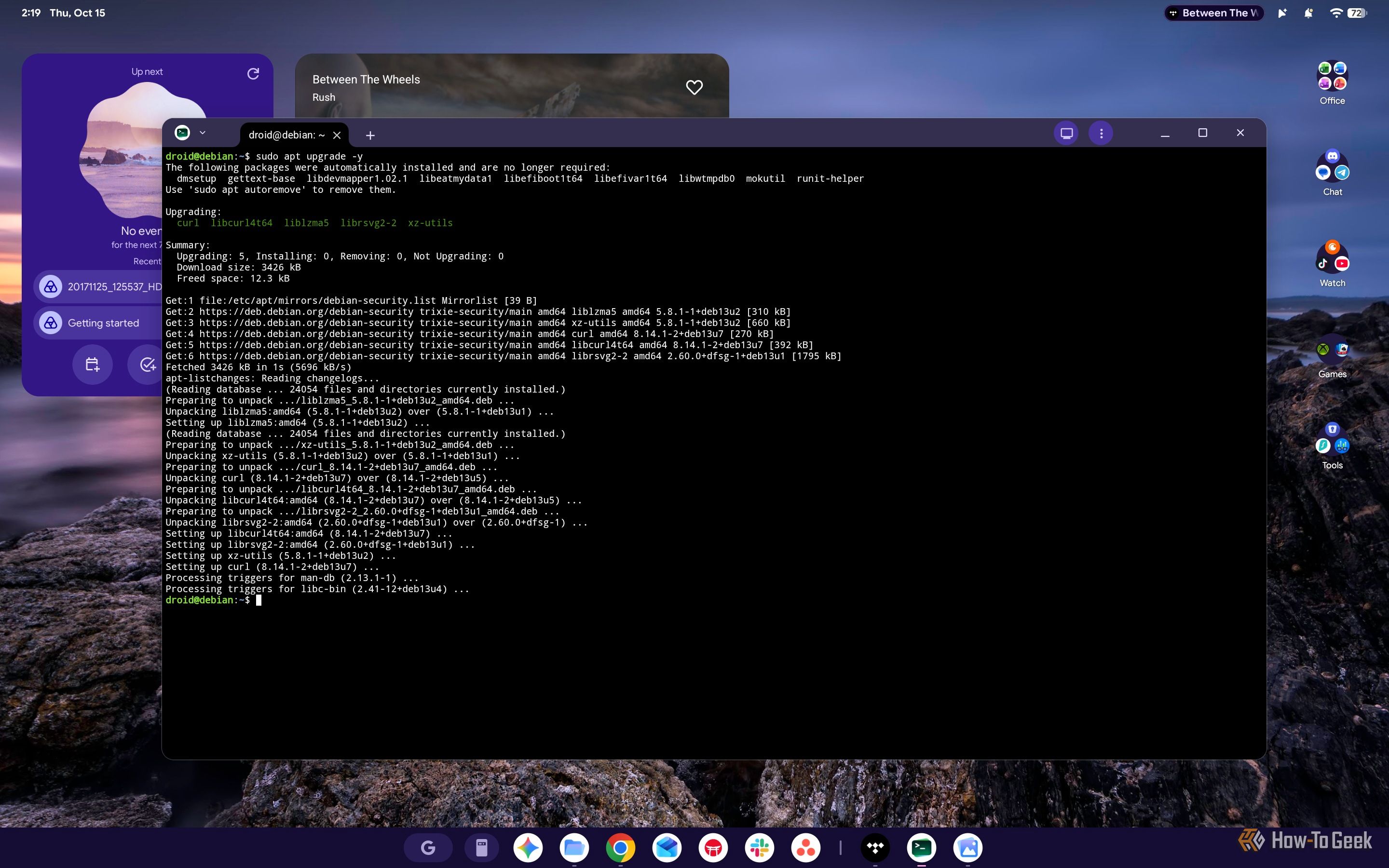Screen dimensions: 1389x868
Task: Open Wi-Fi status in the status bar
Action: point(1335,13)
